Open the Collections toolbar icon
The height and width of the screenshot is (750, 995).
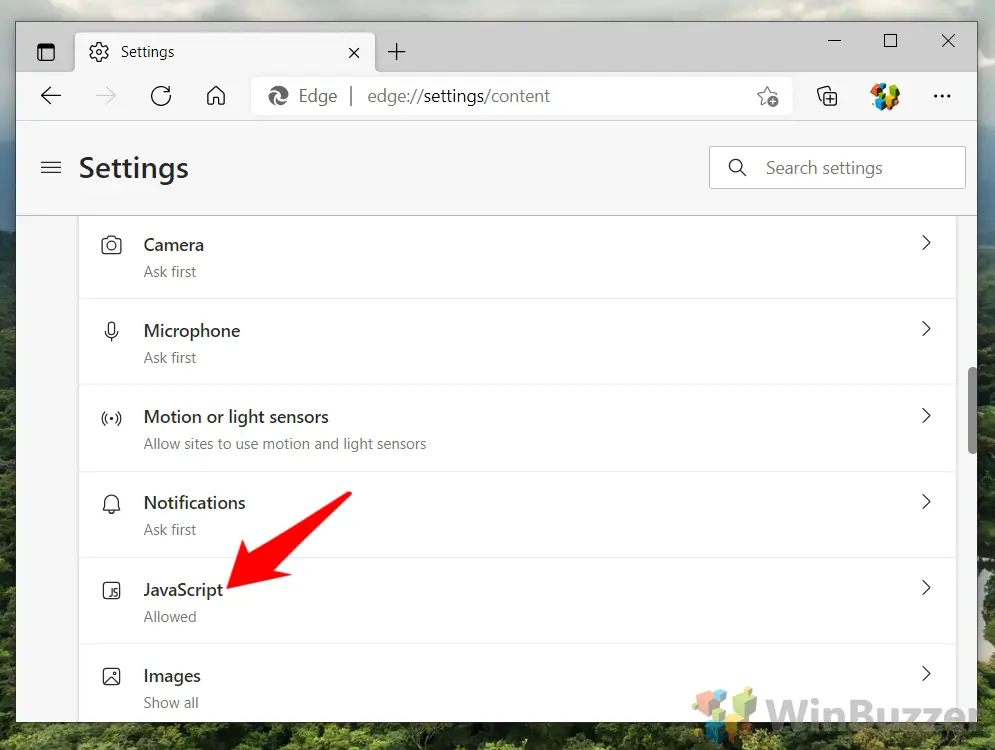[827, 96]
